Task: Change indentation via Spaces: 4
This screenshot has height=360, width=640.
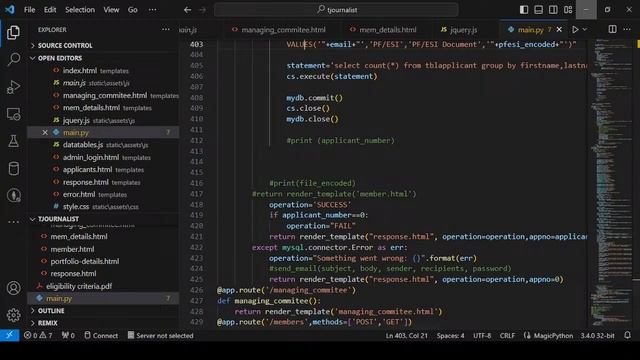Action: 450,336
